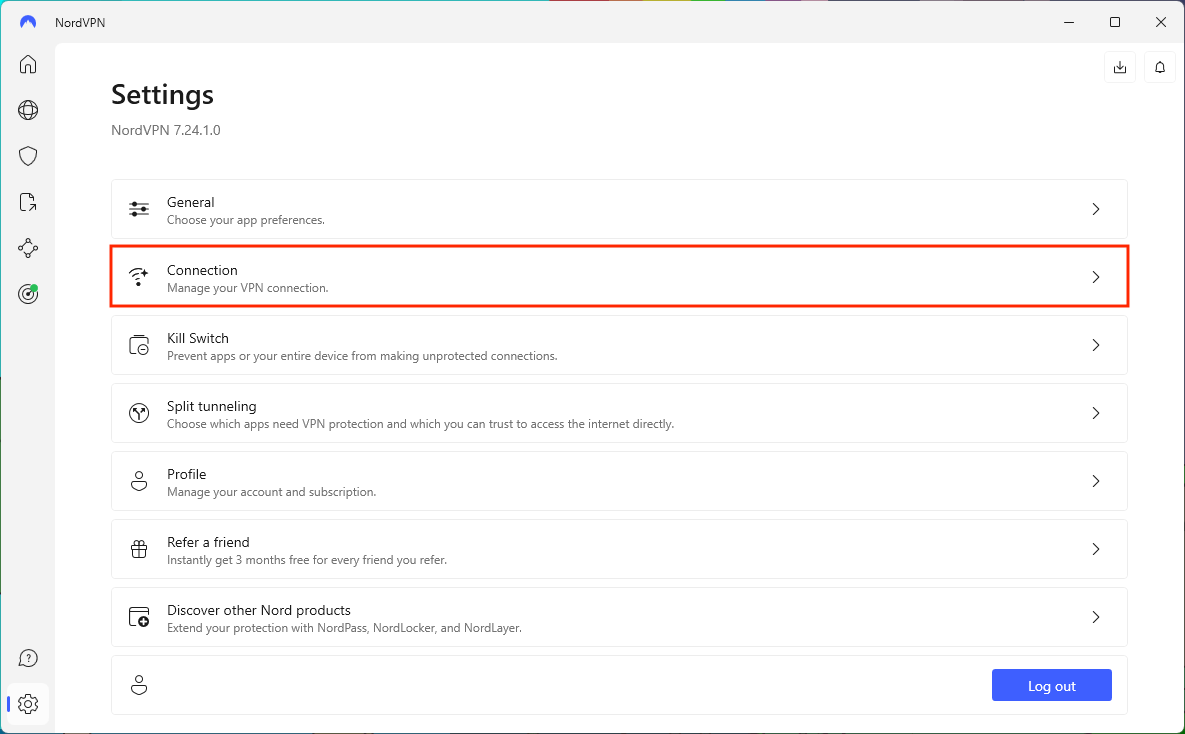Open the notifications bell icon
The image size is (1185, 734).
pos(1160,67)
